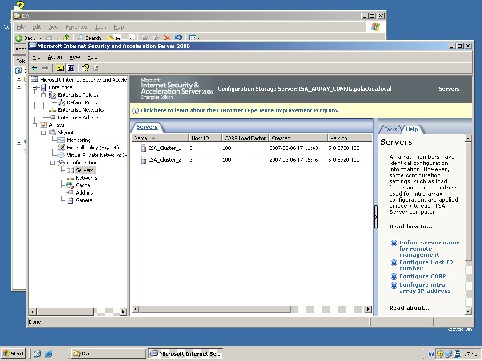
Task: Select Default Policy node in tree
Action: click(x=82, y=103)
